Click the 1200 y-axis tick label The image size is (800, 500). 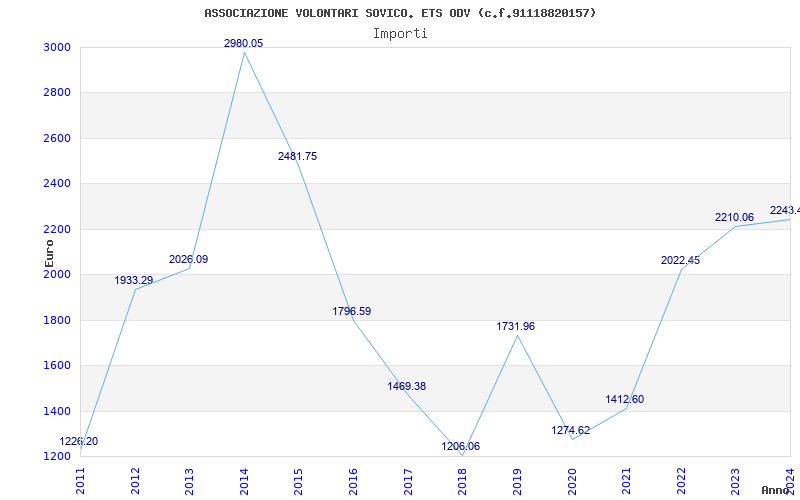[57, 456]
